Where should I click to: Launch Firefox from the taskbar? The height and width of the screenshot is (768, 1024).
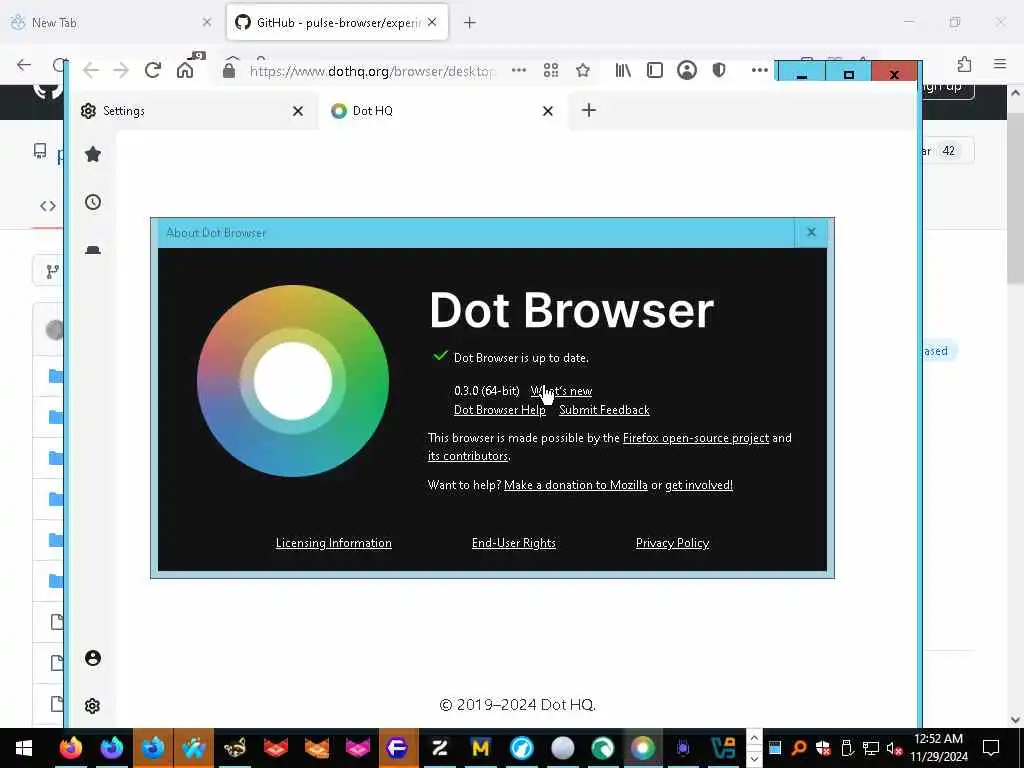pos(71,748)
